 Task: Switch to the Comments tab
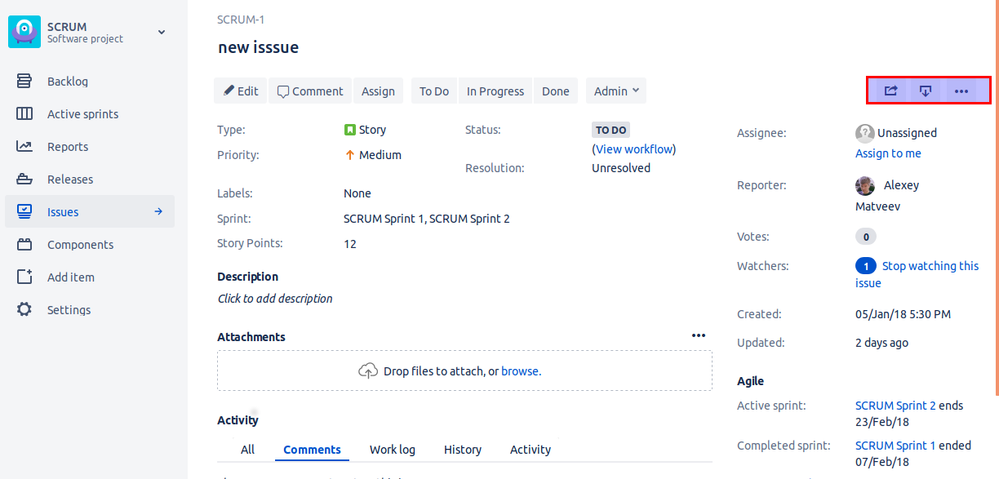(312, 450)
